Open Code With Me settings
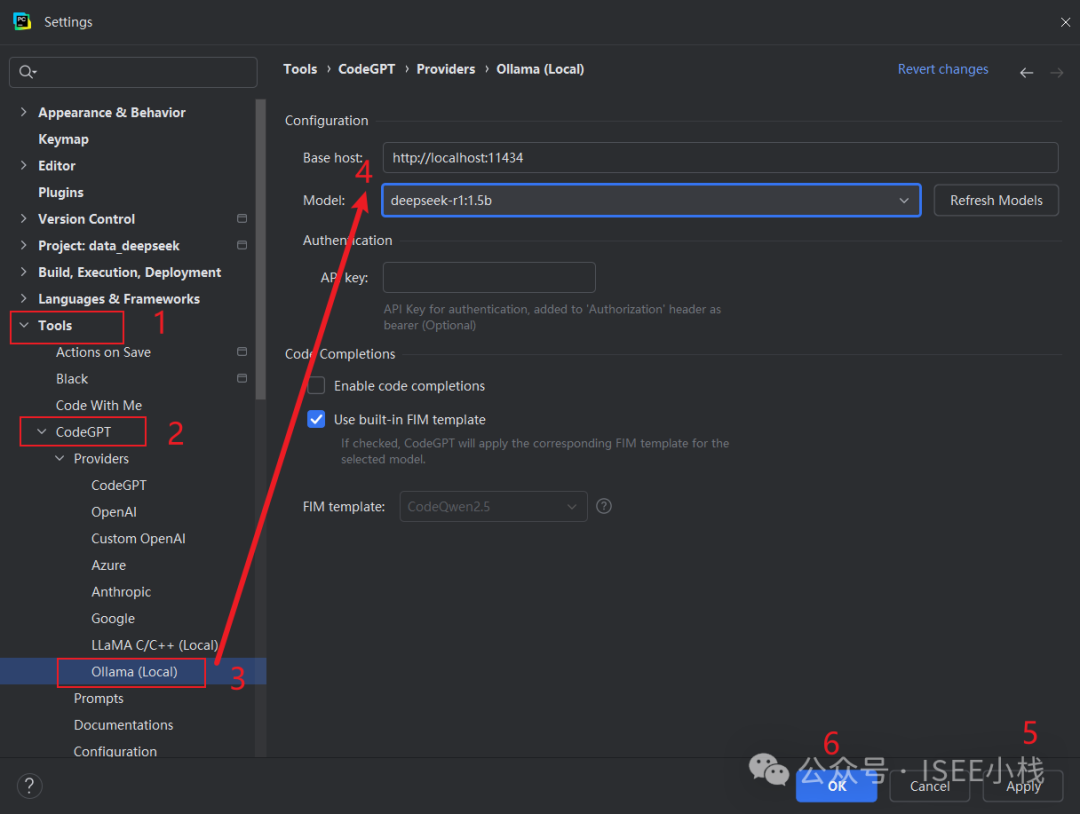The image size is (1080, 814). [x=98, y=405]
